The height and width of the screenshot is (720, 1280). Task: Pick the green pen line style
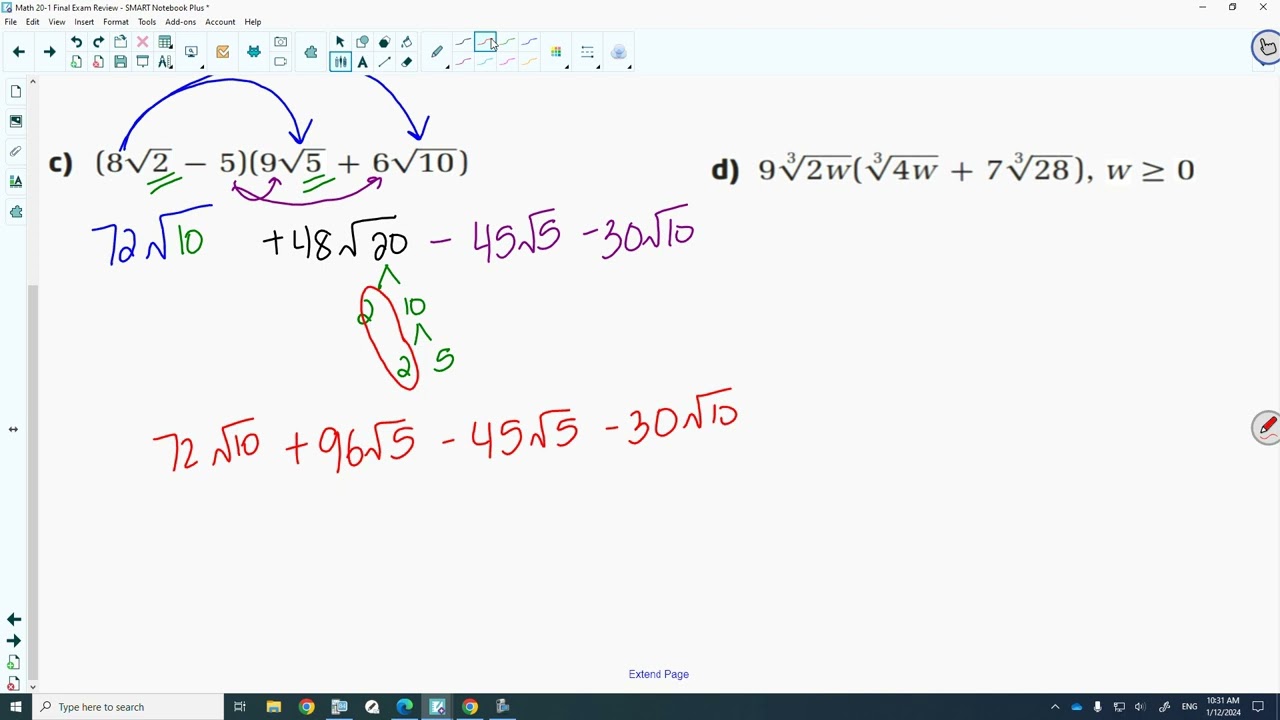(508, 42)
